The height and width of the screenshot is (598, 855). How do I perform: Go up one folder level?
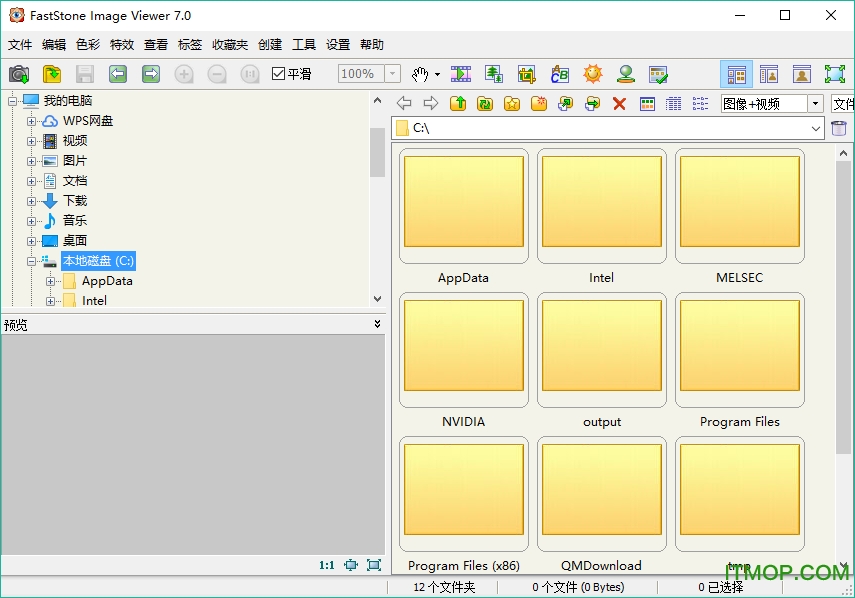click(457, 103)
